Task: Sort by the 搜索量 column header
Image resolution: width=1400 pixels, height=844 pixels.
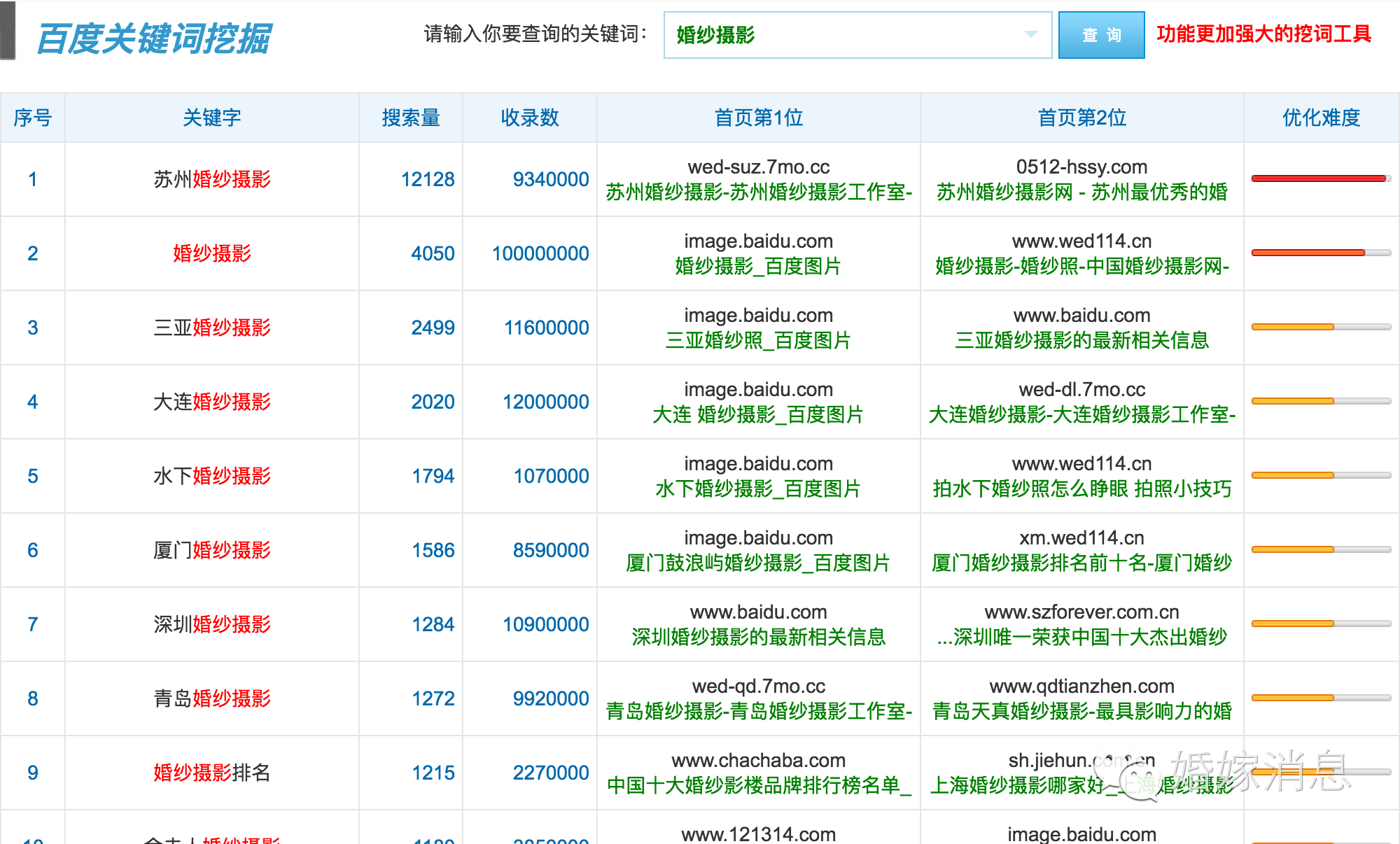Action: [x=411, y=118]
